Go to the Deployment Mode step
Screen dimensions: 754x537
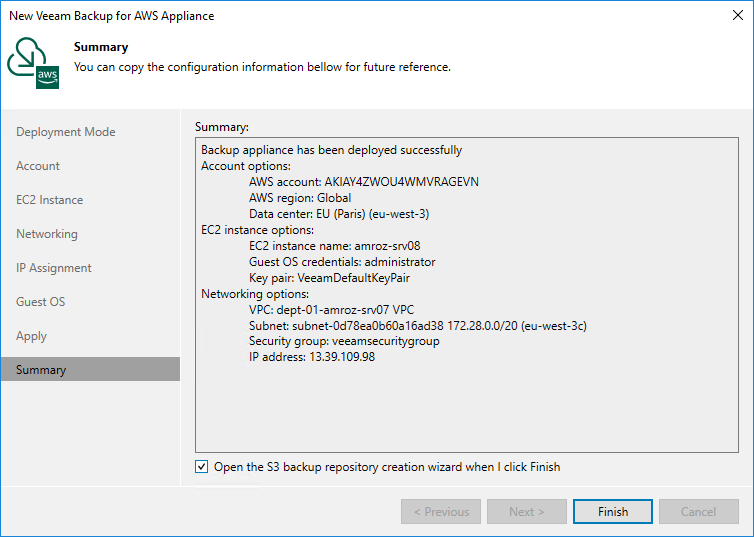tap(66, 132)
